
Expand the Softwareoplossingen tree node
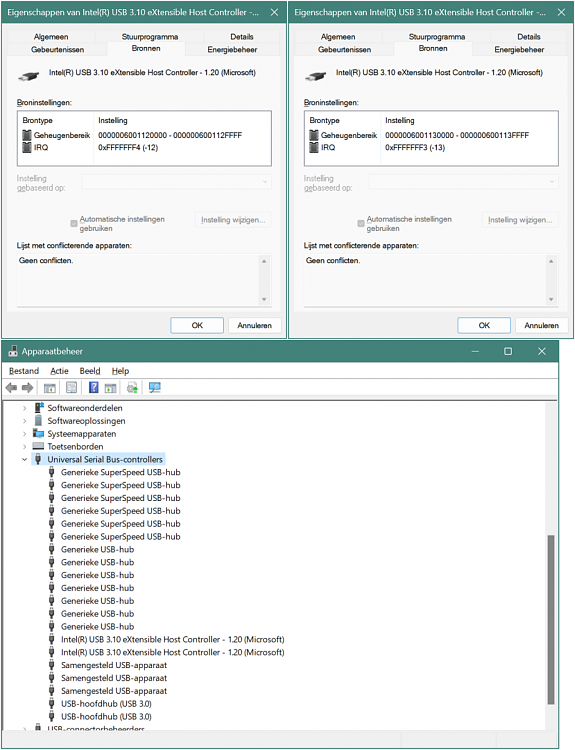(24, 421)
